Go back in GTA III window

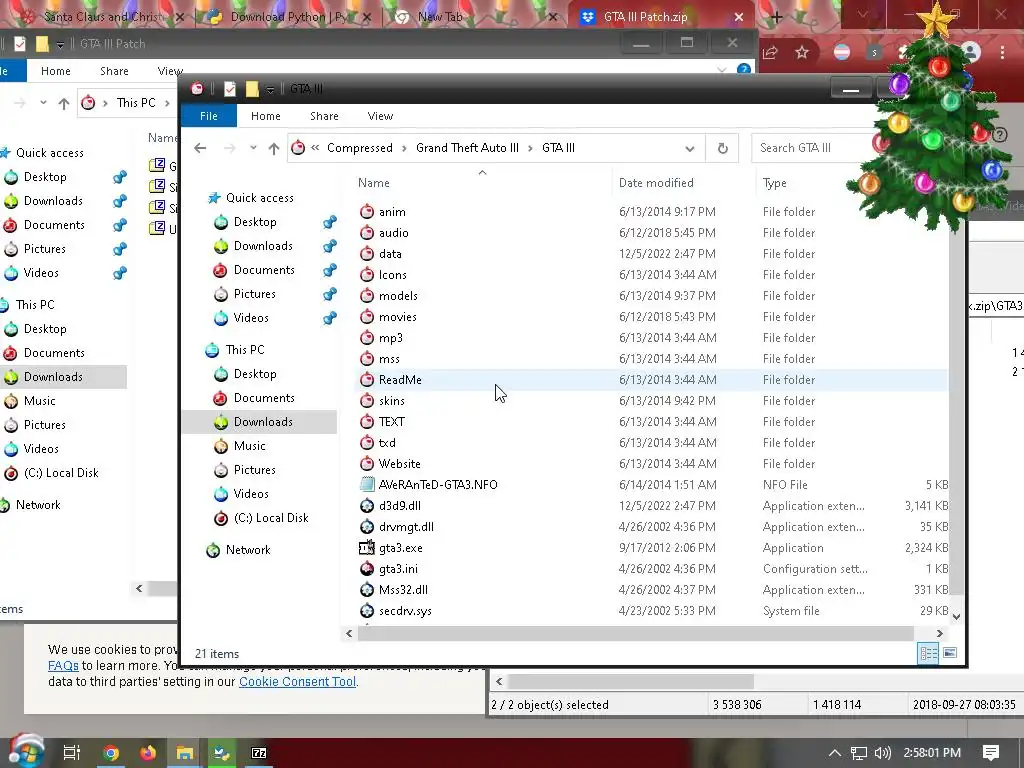(200, 148)
